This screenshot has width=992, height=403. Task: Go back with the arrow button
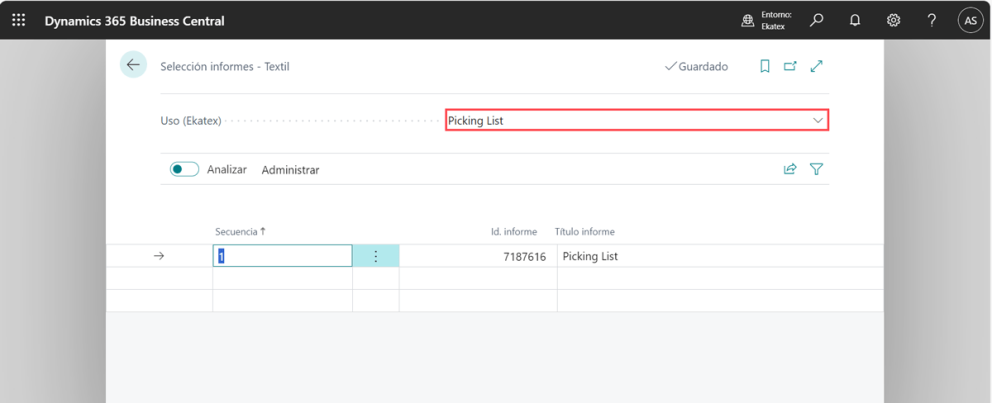(x=133, y=65)
